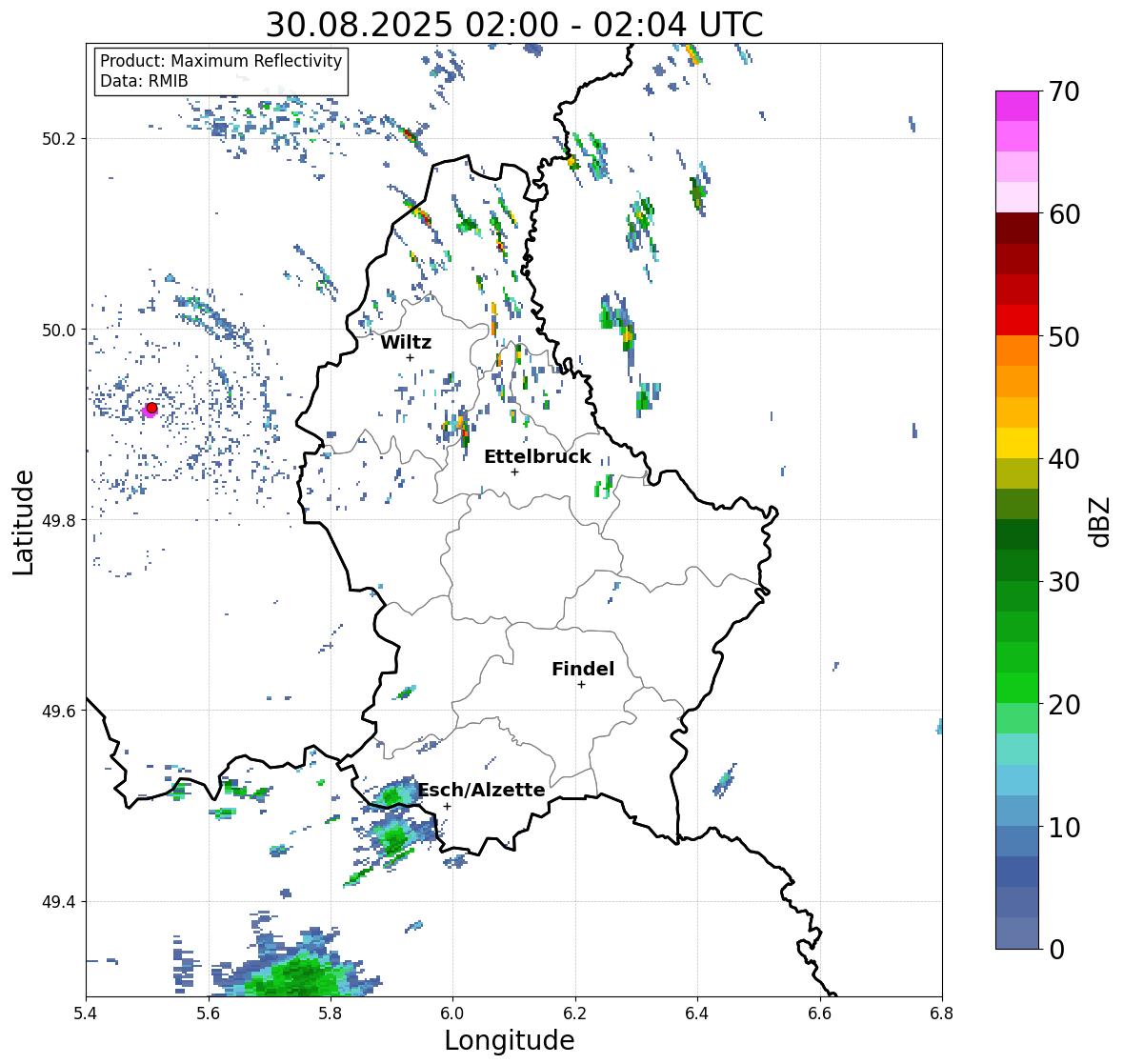Click the 'Product: Maximum Reflectivity' legend text
Image resolution: width=1123 pixels, height=1064 pixels.
221,61
